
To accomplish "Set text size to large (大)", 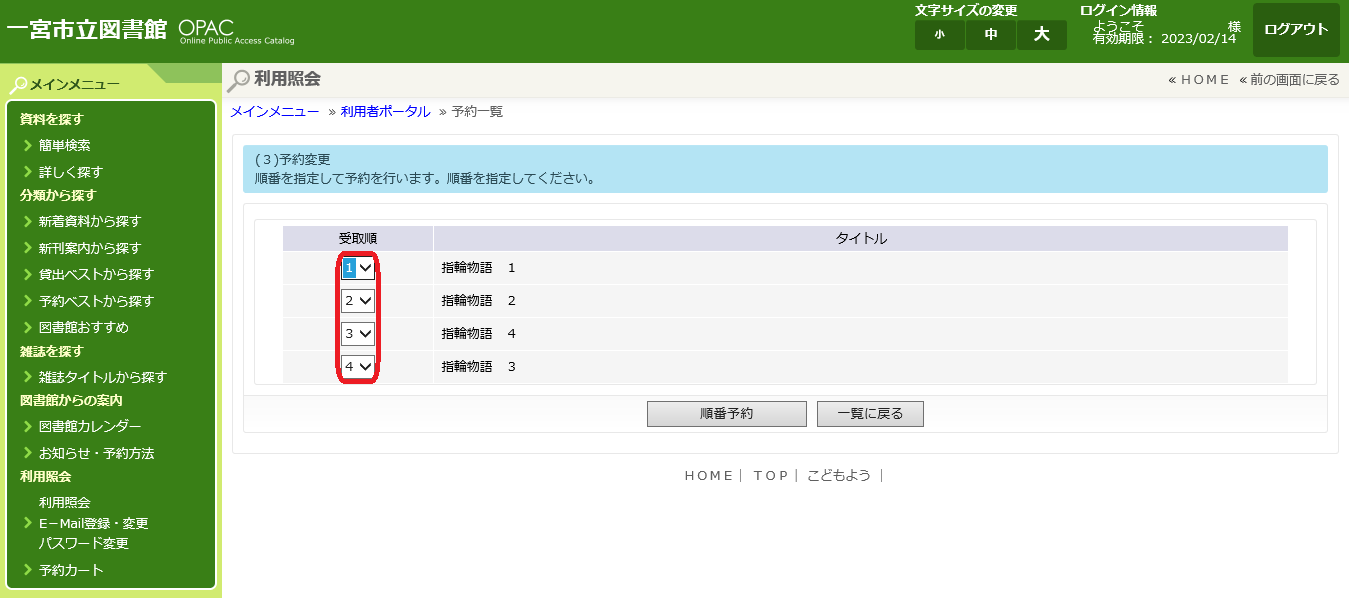I will point(1042,35).
